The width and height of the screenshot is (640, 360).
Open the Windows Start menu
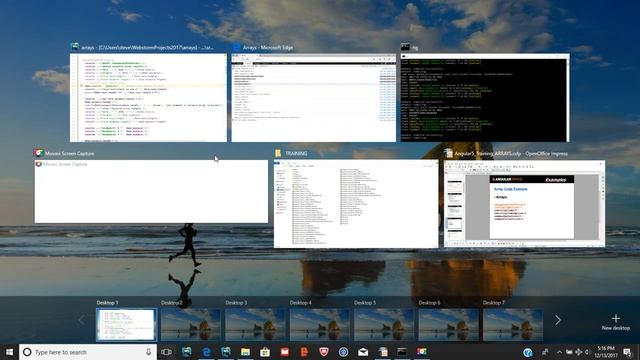pos(9,352)
